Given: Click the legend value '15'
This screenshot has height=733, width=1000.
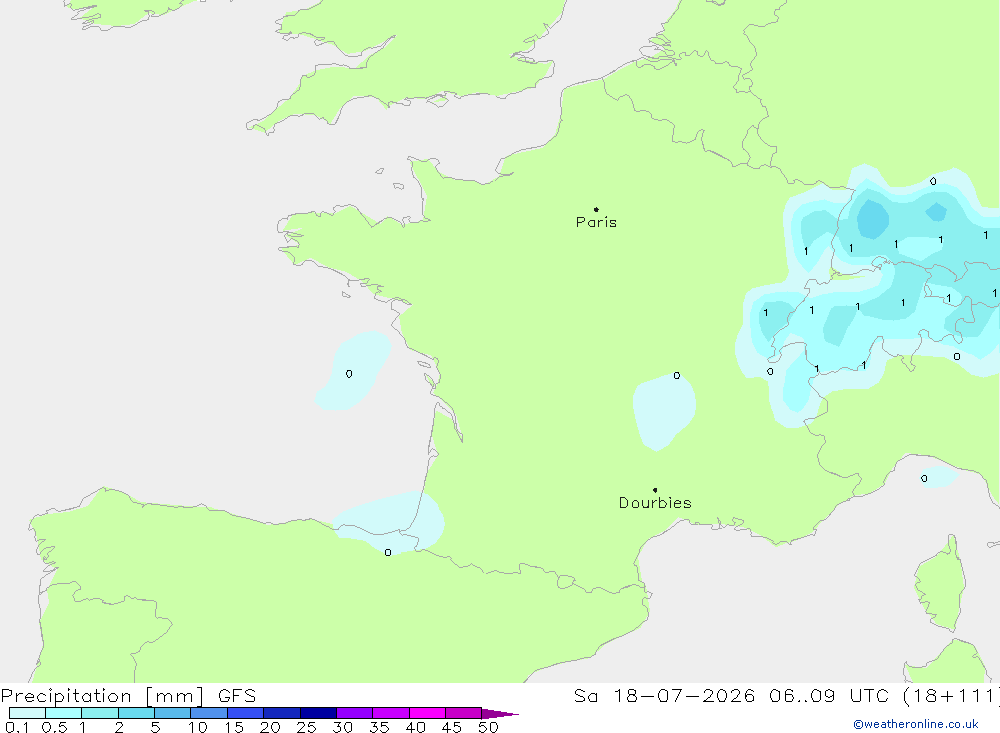Looking at the screenshot, I should point(234,727).
